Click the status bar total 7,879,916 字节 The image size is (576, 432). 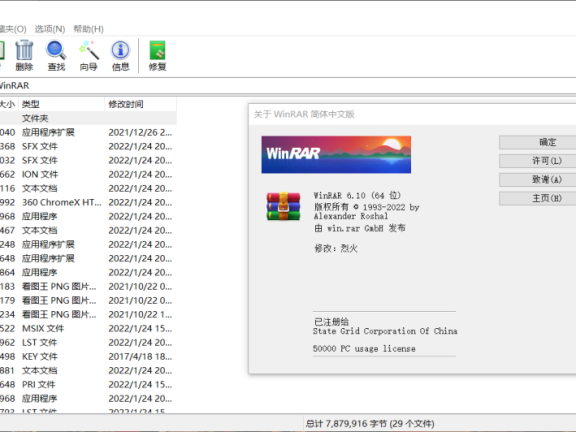[x=370, y=424]
